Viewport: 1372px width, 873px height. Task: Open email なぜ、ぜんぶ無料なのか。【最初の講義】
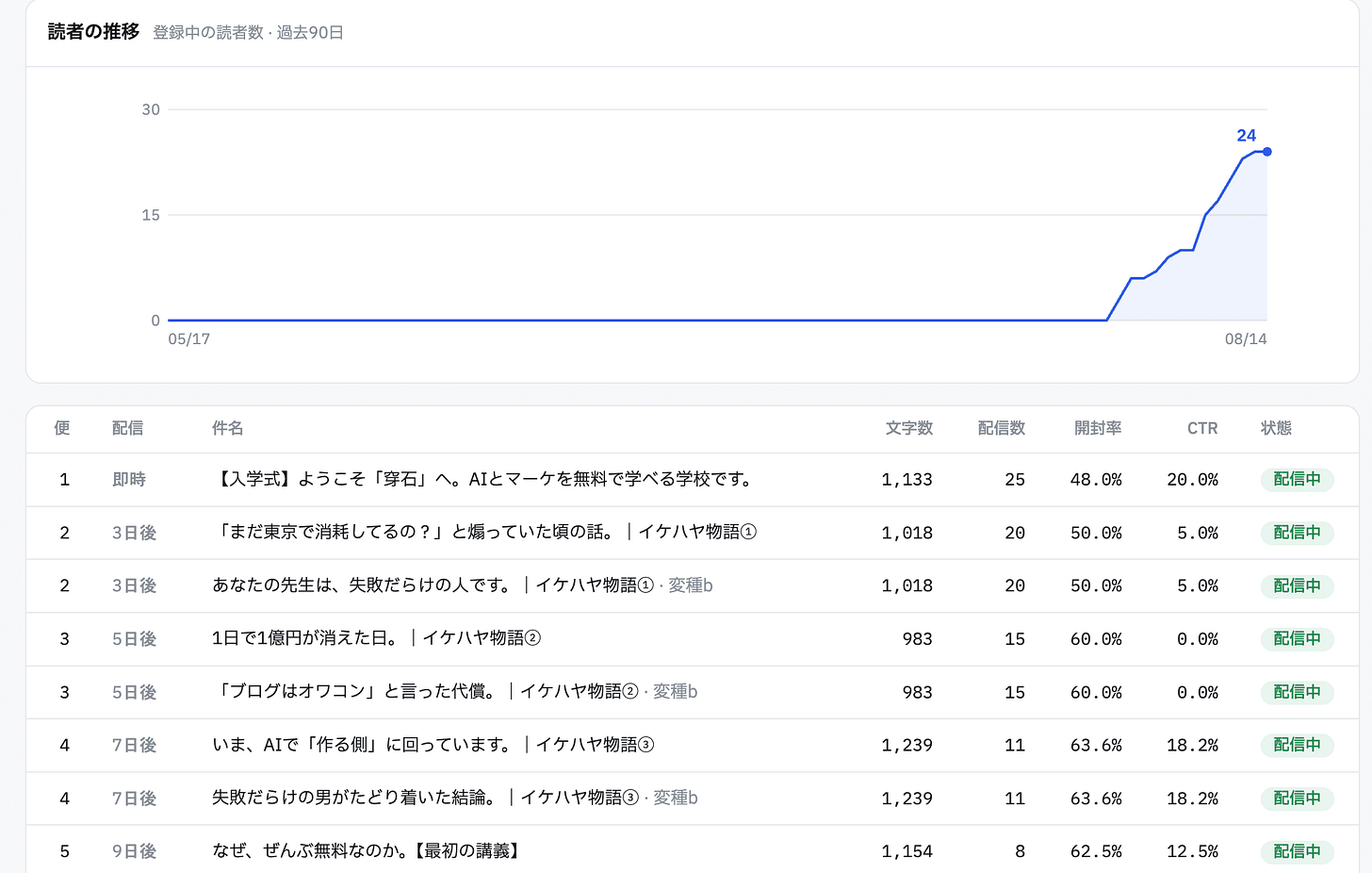367,850
